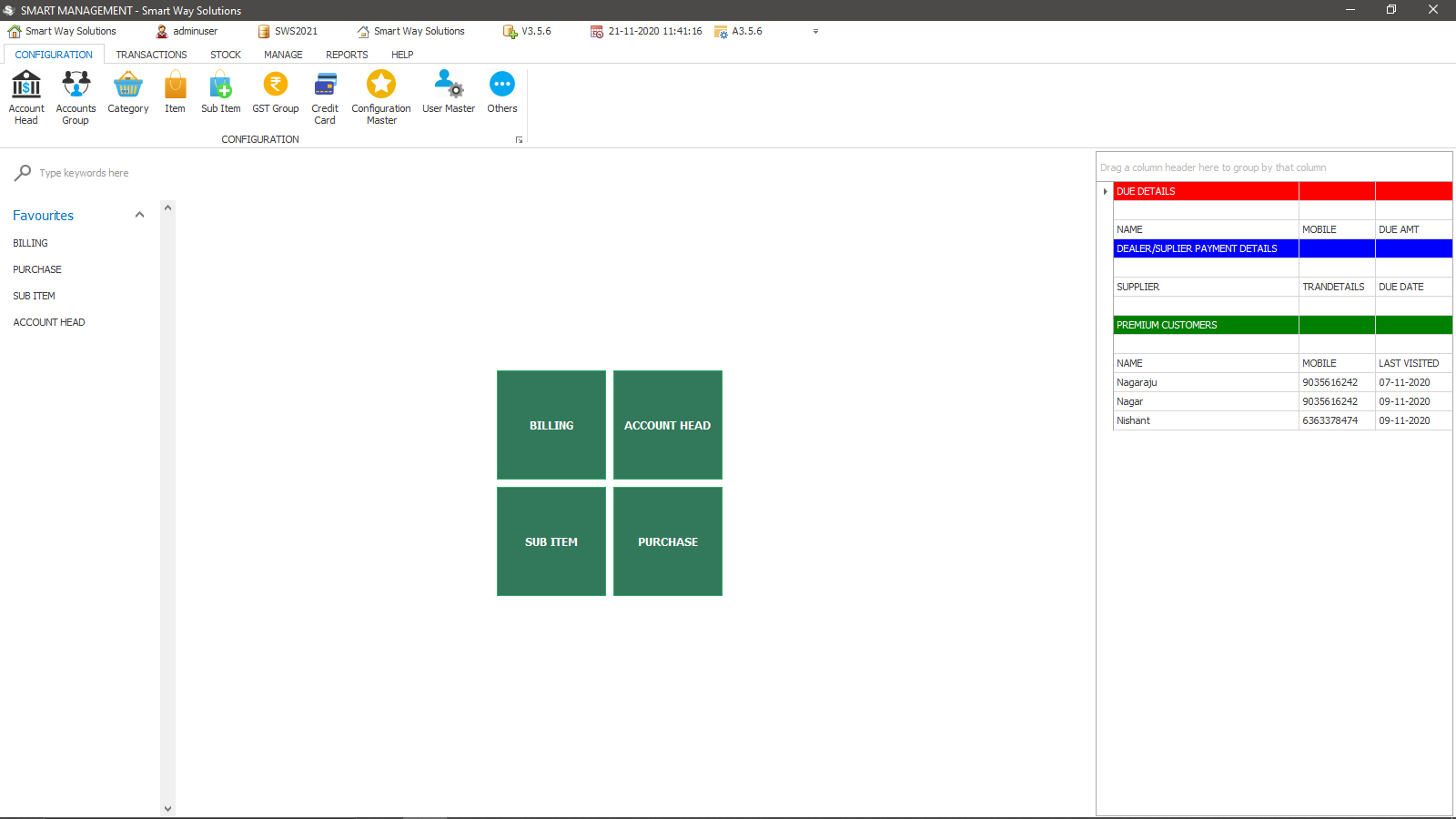Expand the DUE DETAILS row arrow
Viewport: 1456px width, 819px height.
click(1105, 191)
